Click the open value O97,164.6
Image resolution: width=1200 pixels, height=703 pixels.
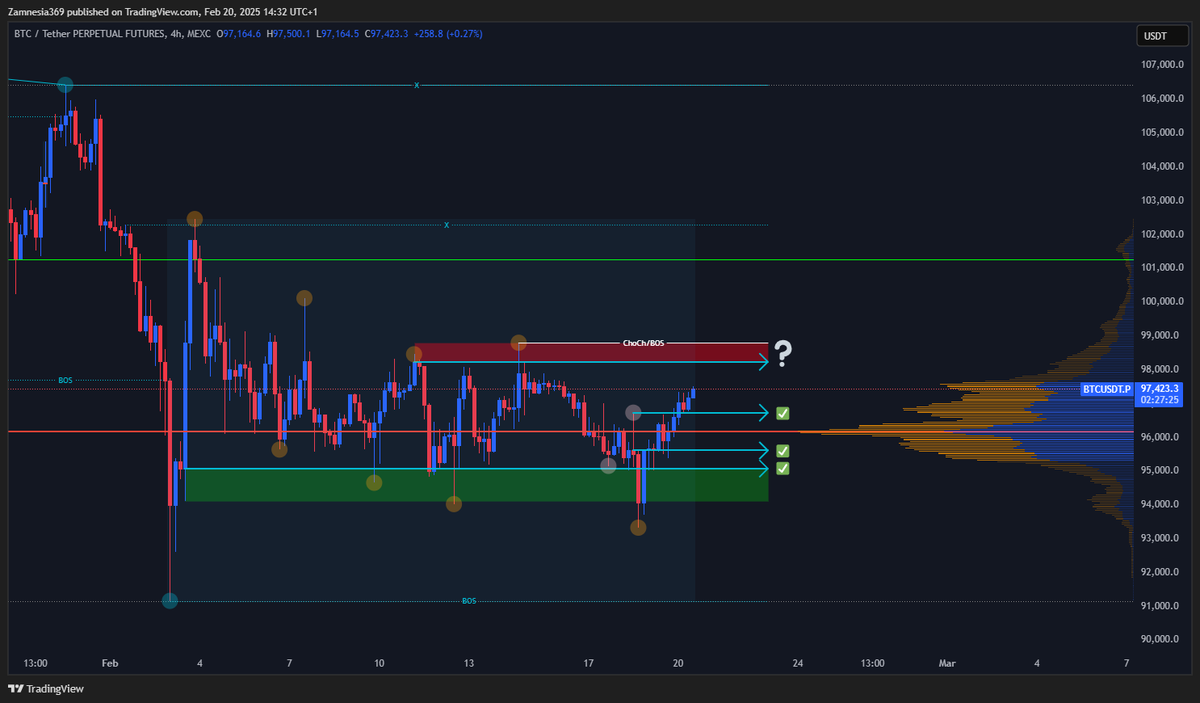click(x=239, y=33)
